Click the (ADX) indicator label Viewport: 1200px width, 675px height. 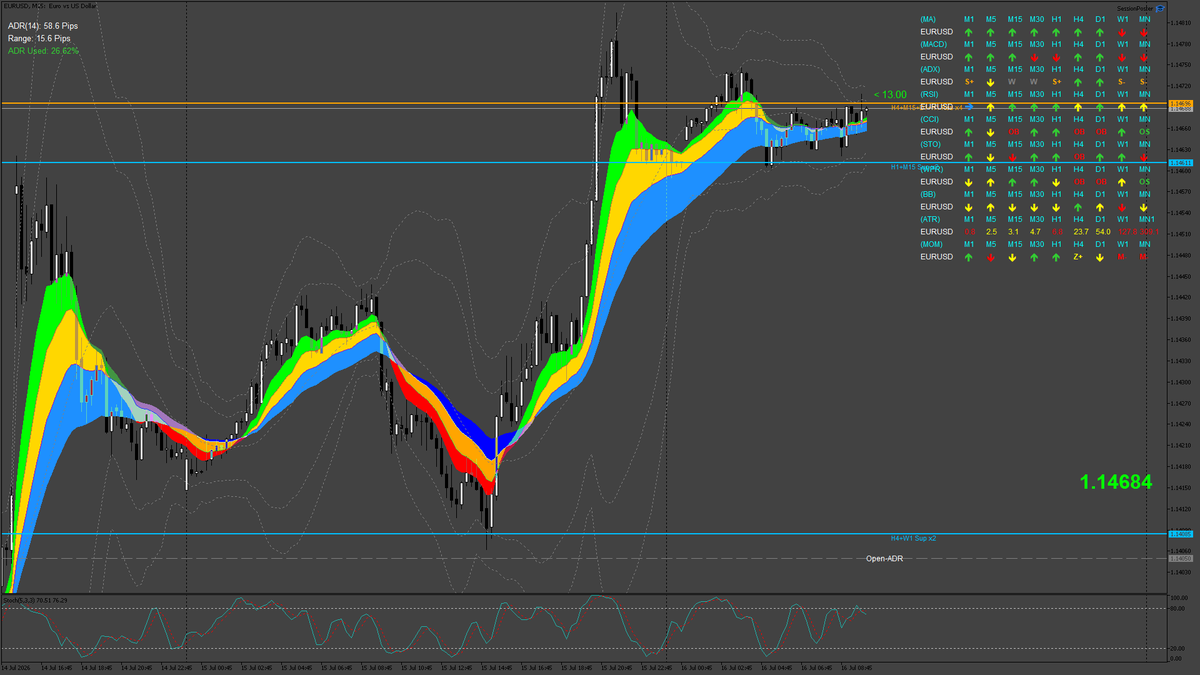point(931,69)
